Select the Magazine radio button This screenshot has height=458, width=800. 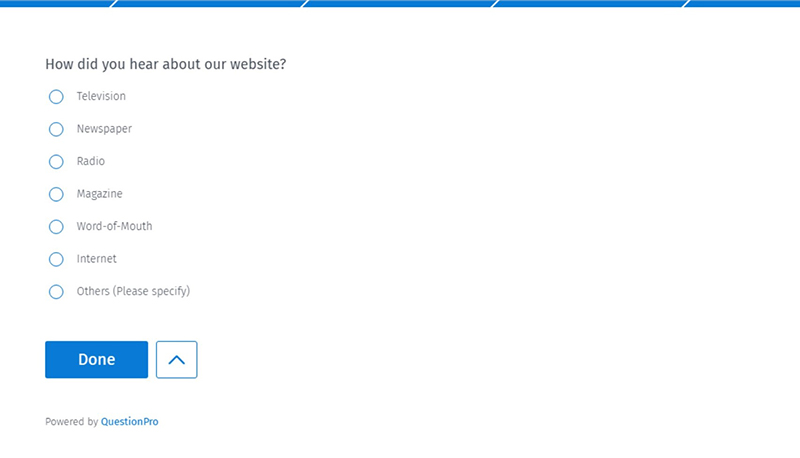[x=56, y=194]
